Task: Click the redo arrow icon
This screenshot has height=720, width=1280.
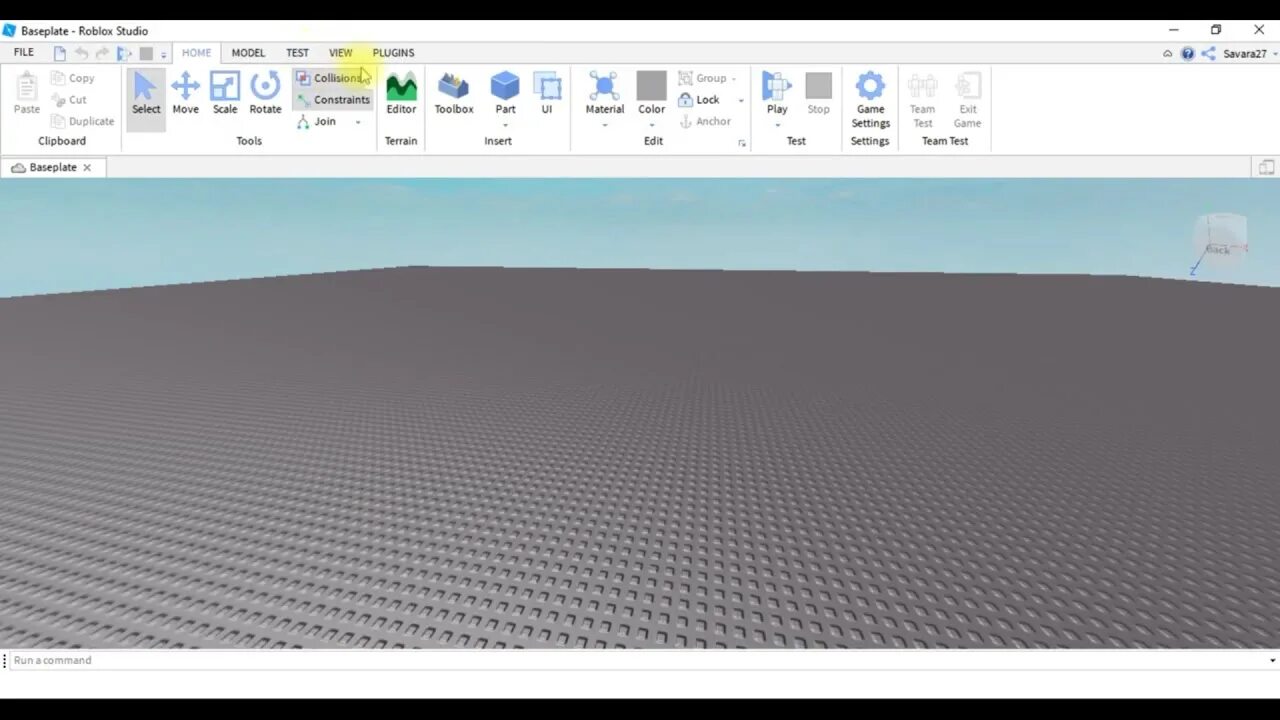Action: point(102,53)
